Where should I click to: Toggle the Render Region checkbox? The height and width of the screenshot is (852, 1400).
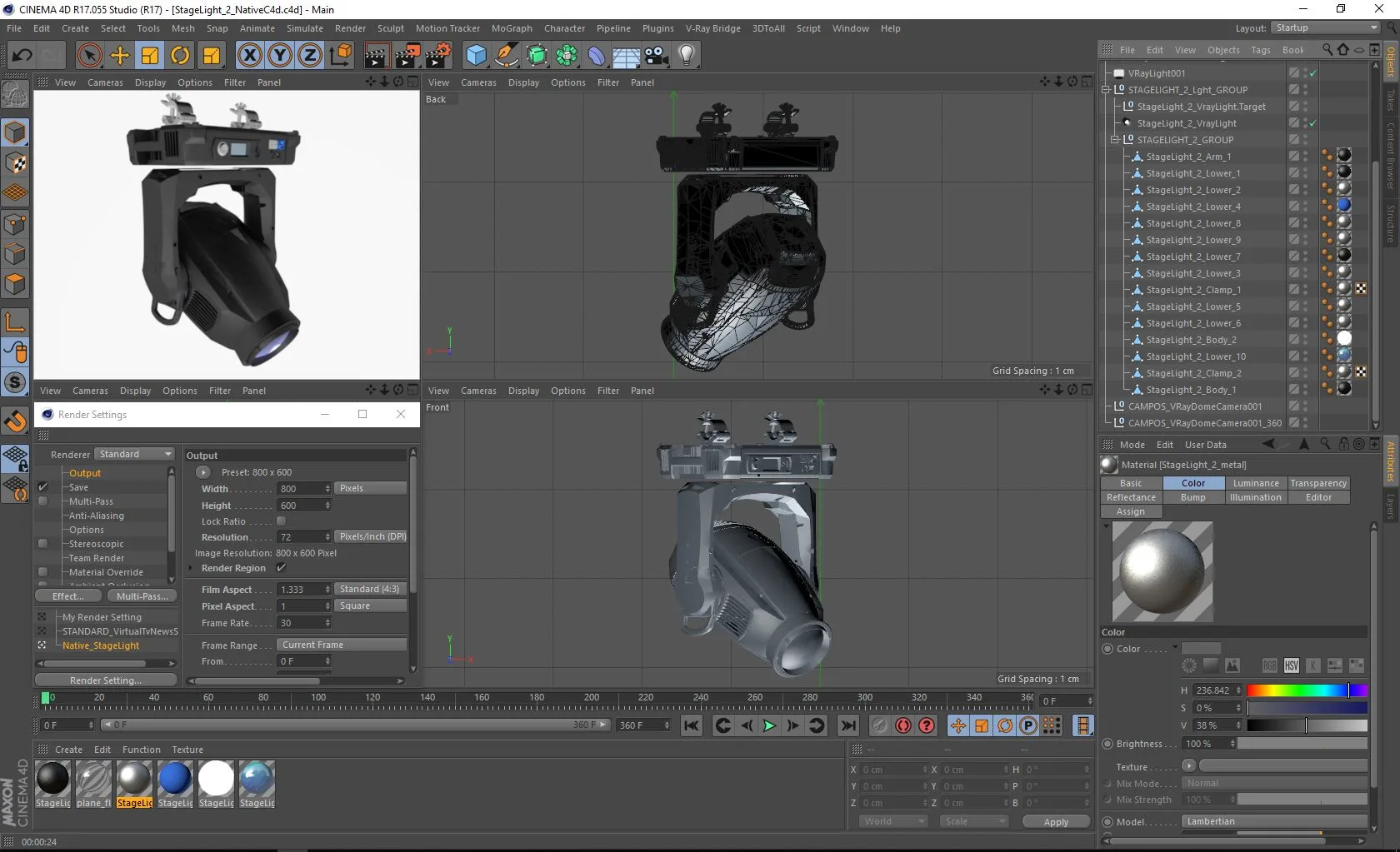coord(281,568)
